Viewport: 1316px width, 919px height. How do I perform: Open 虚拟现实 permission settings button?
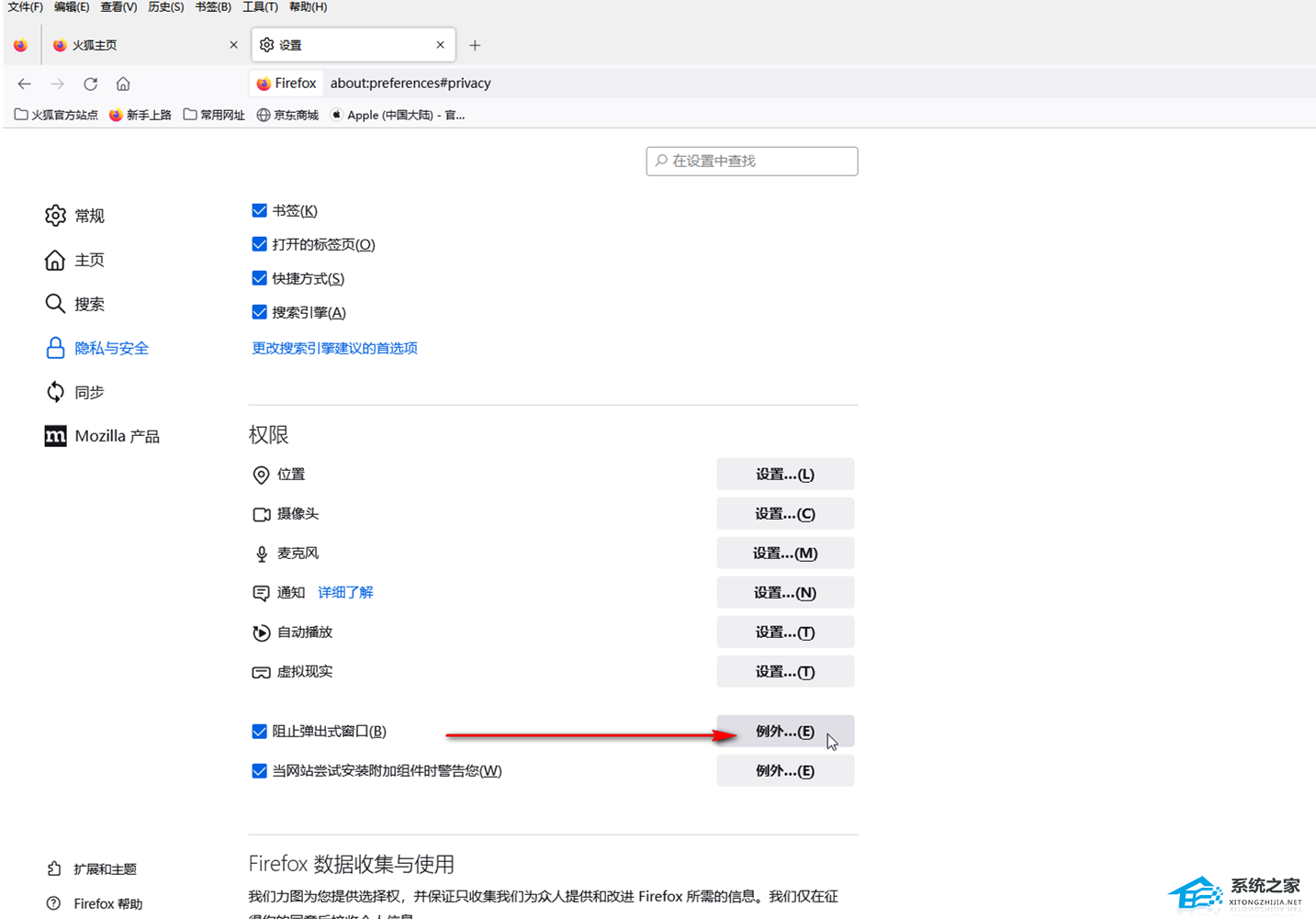785,671
